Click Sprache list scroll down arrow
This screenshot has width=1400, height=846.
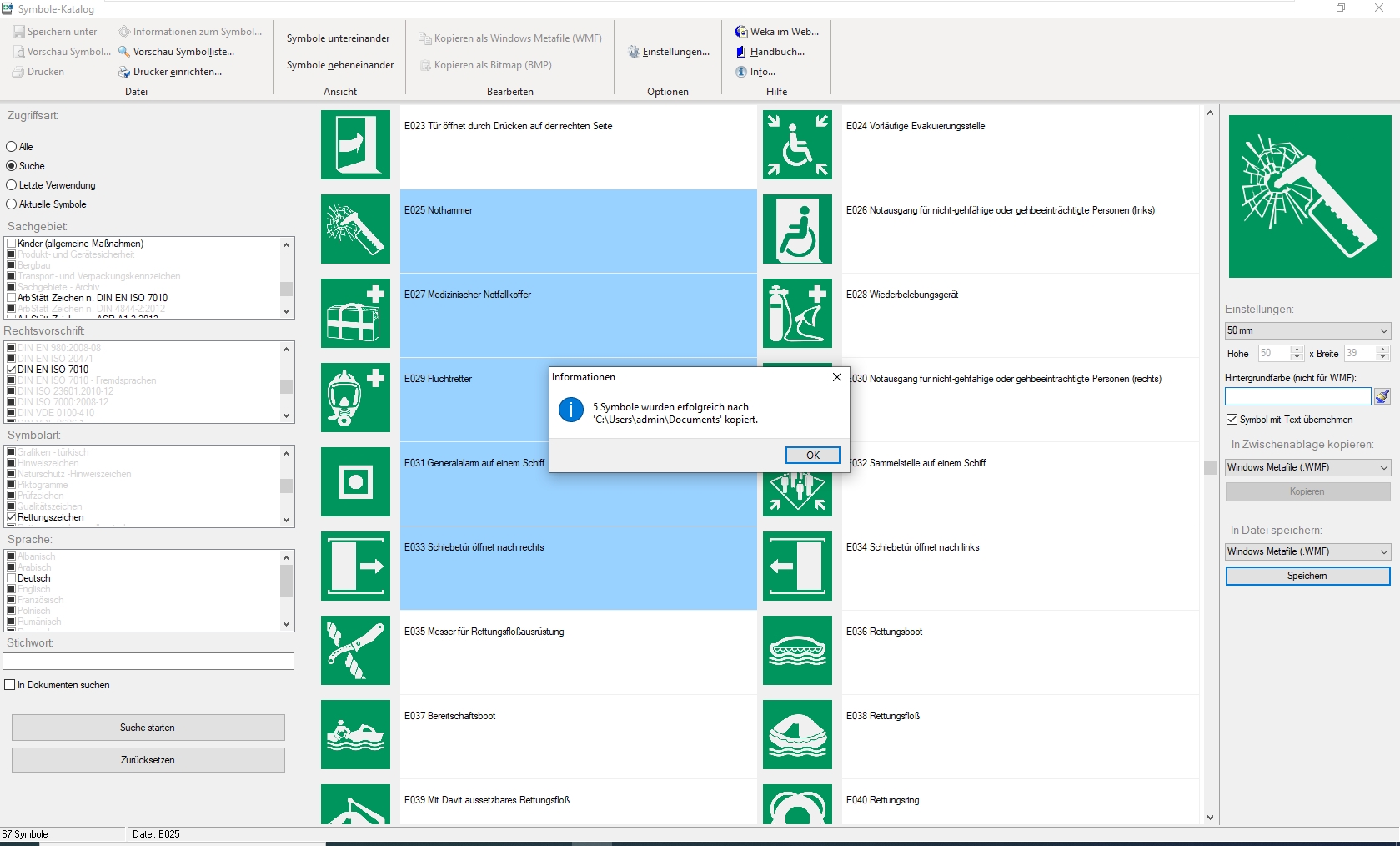pos(286,624)
